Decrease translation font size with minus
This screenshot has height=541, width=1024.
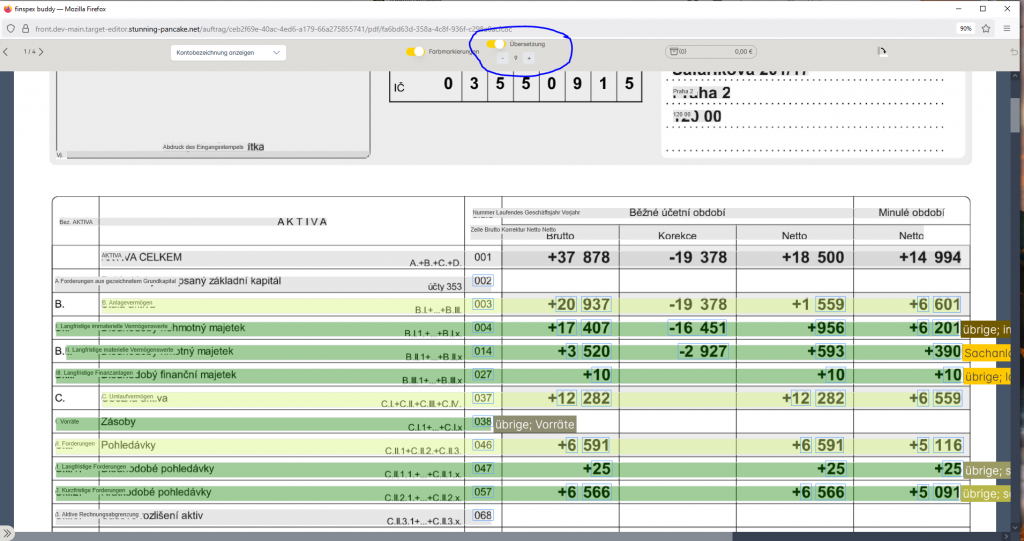pos(502,59)
